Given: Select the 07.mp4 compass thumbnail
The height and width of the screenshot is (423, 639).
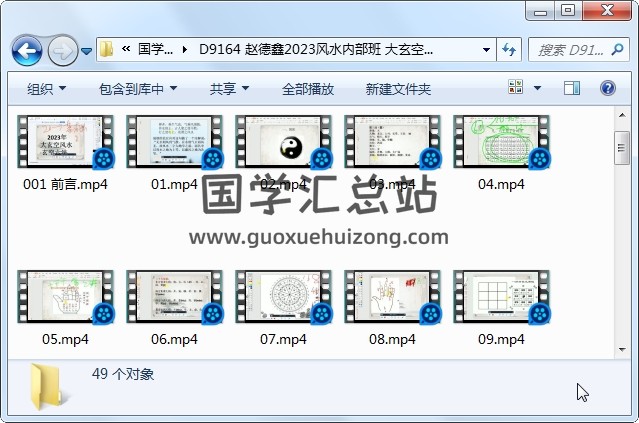Looking at the screenshot, I should [284, 297].
